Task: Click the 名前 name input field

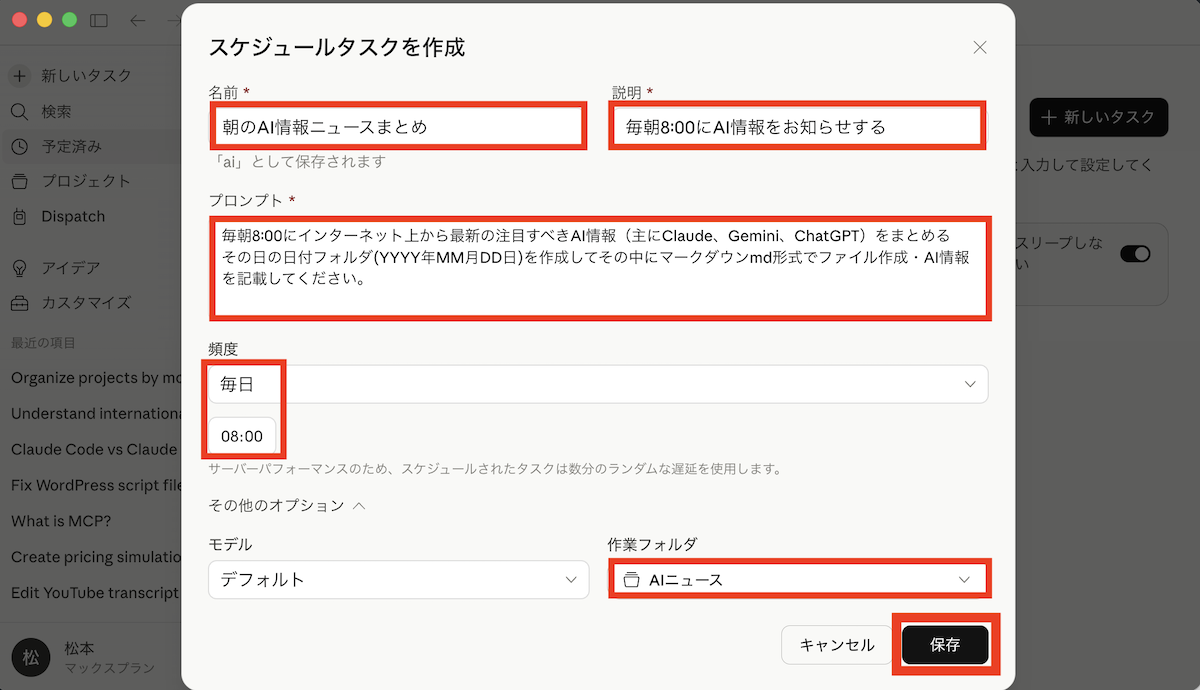Action: point(397,127)
